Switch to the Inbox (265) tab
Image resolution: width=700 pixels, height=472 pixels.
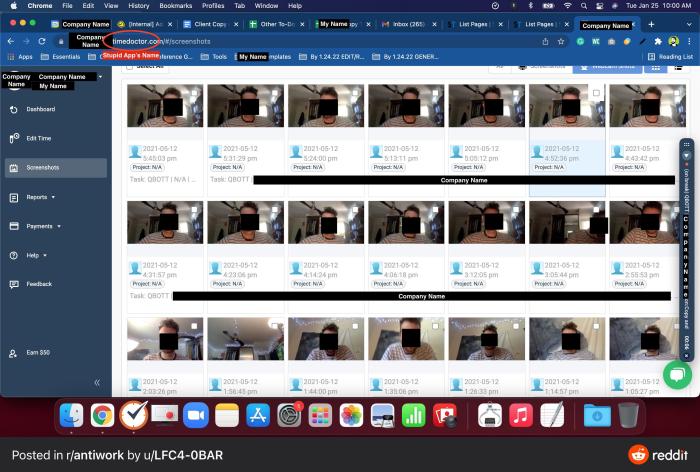(408, 24)
